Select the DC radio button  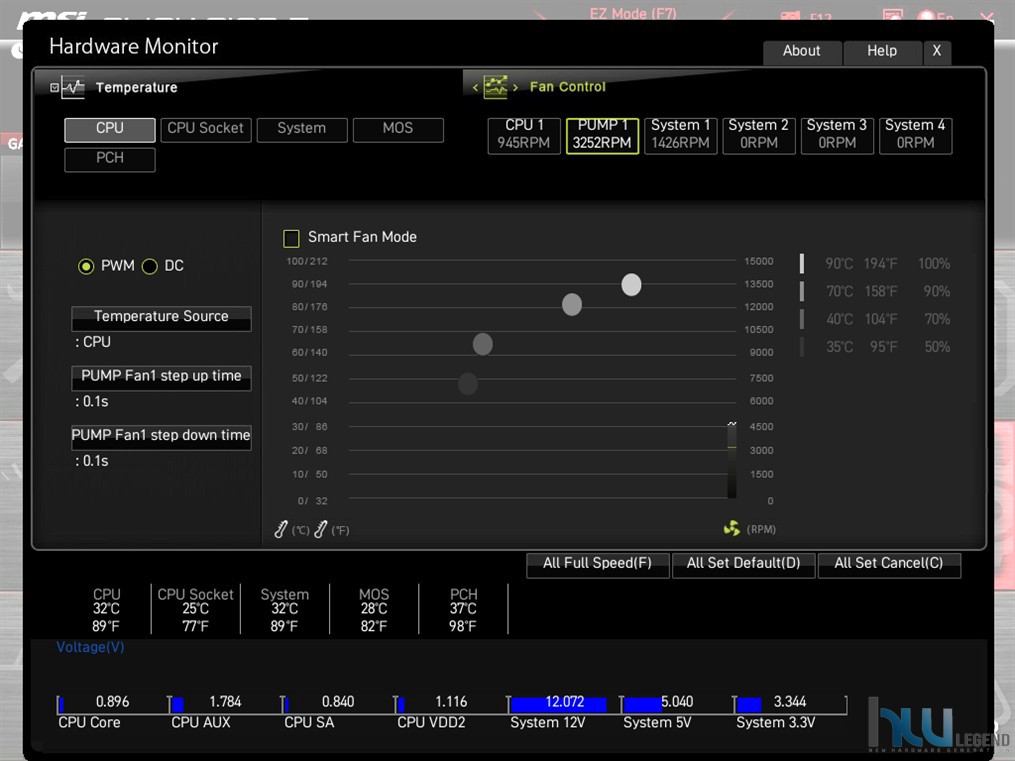(150, 266)
